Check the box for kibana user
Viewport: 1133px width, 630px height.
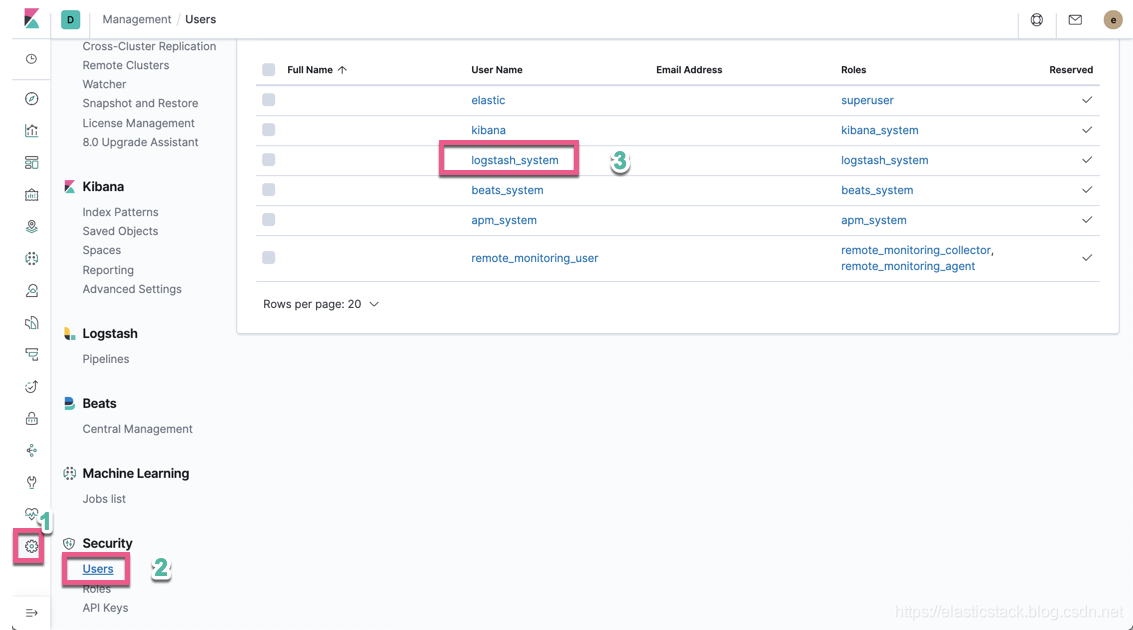coord(269,130)
